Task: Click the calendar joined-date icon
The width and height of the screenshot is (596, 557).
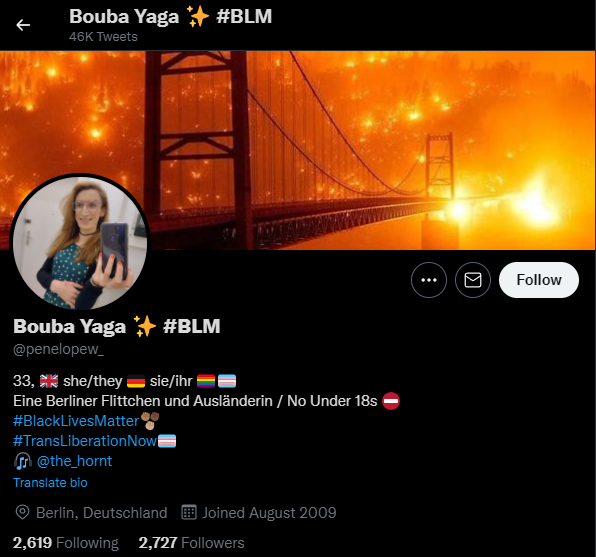Action: pos(189,512)
